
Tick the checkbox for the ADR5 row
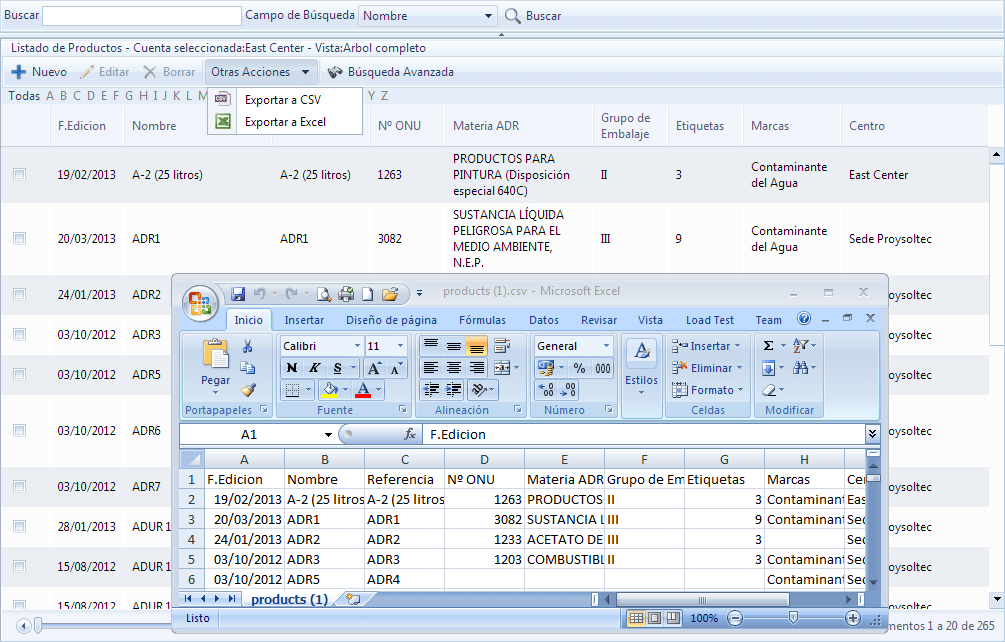tap(20, 374)
